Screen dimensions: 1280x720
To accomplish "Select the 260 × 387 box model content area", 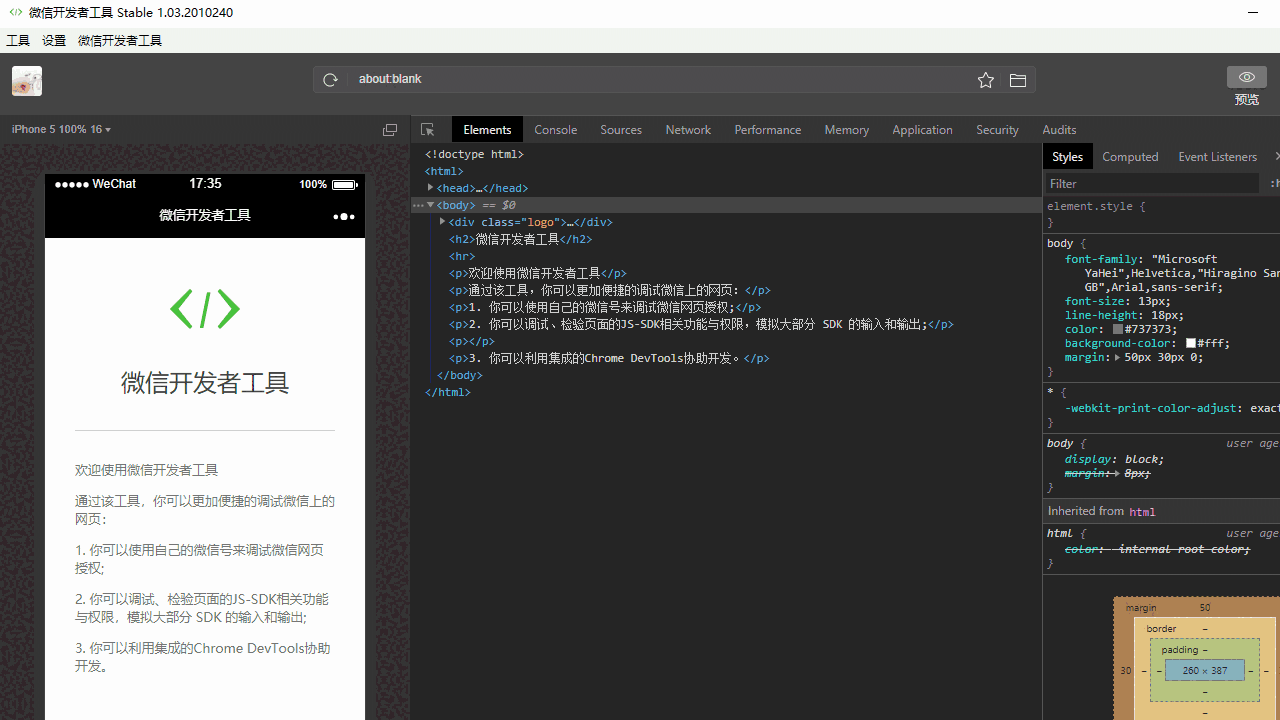I will pyautogui.click(x=1205, y=670).
